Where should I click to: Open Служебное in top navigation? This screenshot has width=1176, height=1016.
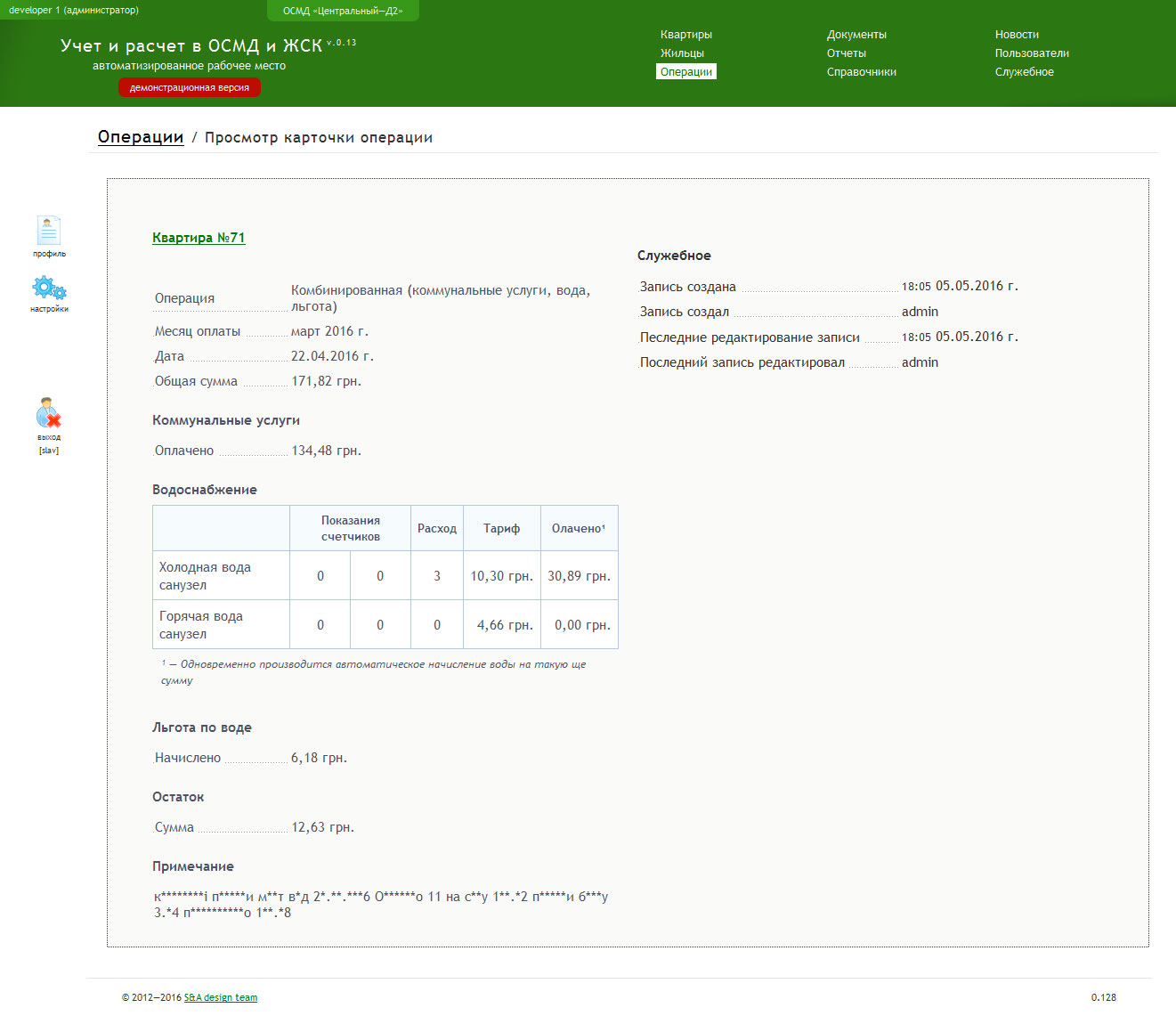point(1024,72)
